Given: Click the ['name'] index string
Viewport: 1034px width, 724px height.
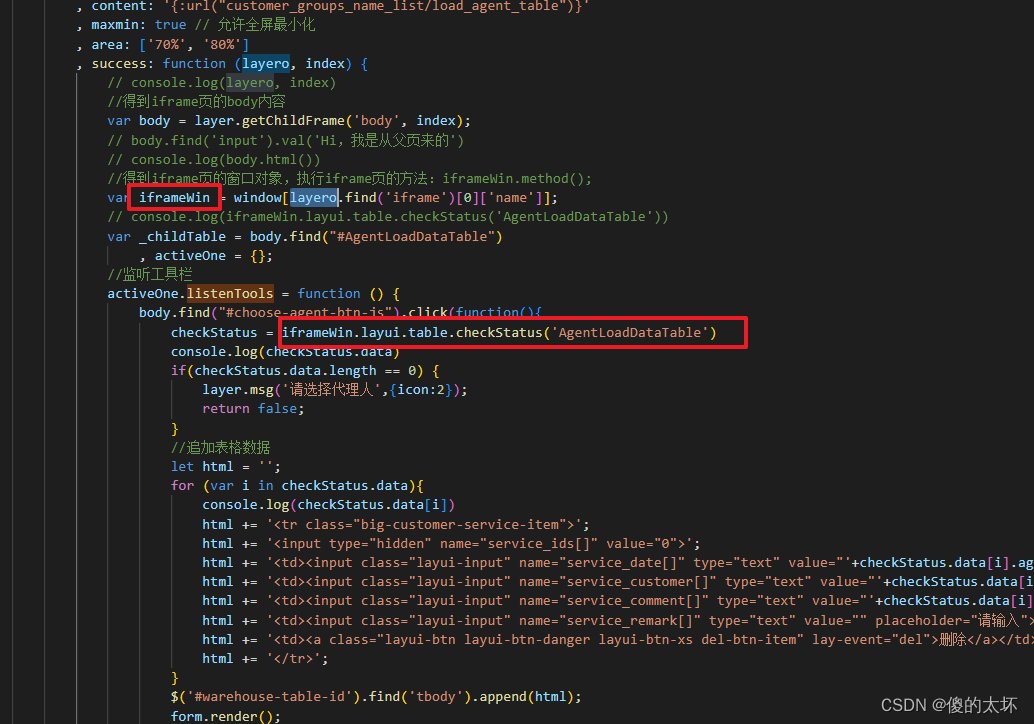Looking at the screenshot, I should tap(511, 198).
